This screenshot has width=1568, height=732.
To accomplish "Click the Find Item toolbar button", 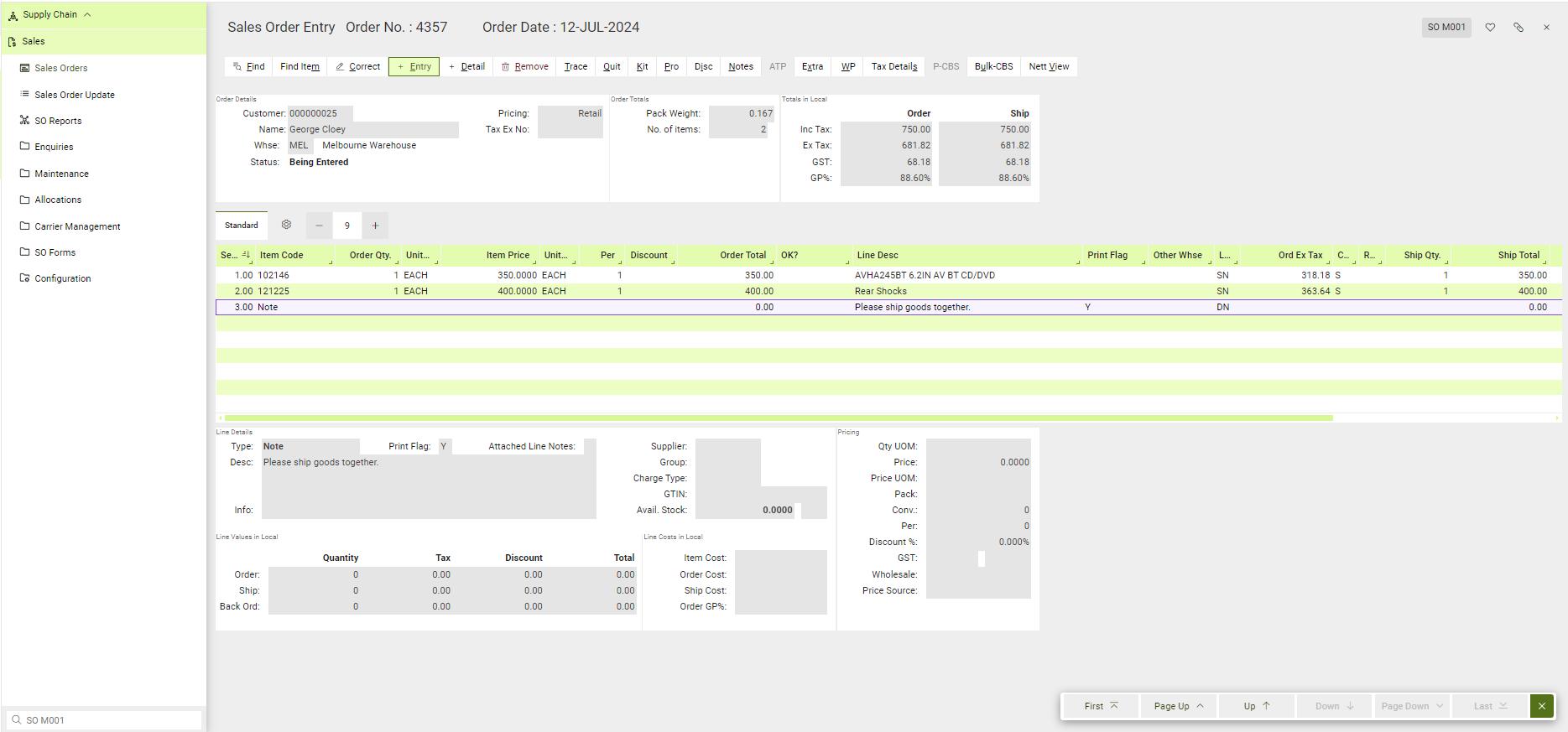I will tap(300, 66).
